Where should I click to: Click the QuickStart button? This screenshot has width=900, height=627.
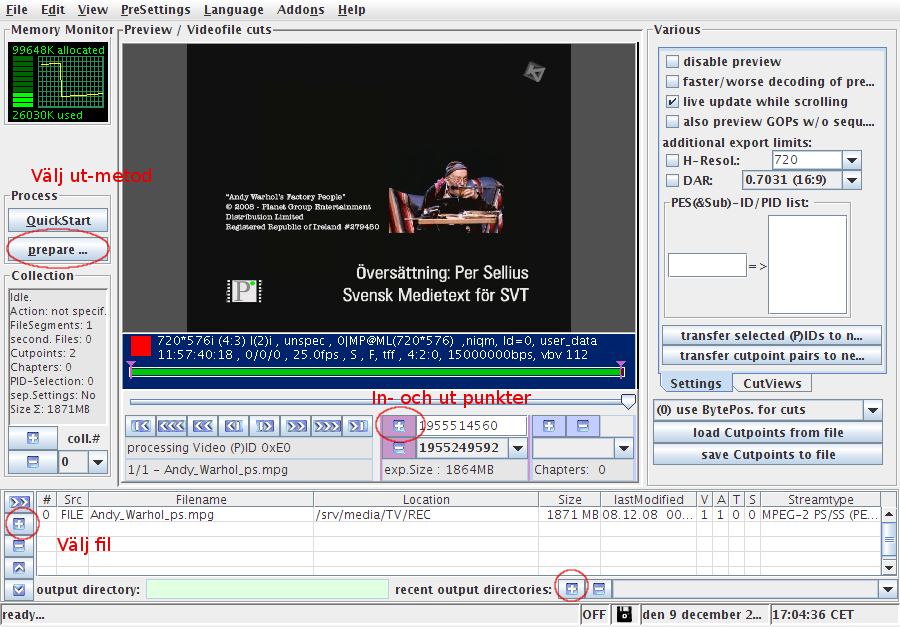pyautogui.click(x=58, y=220)
